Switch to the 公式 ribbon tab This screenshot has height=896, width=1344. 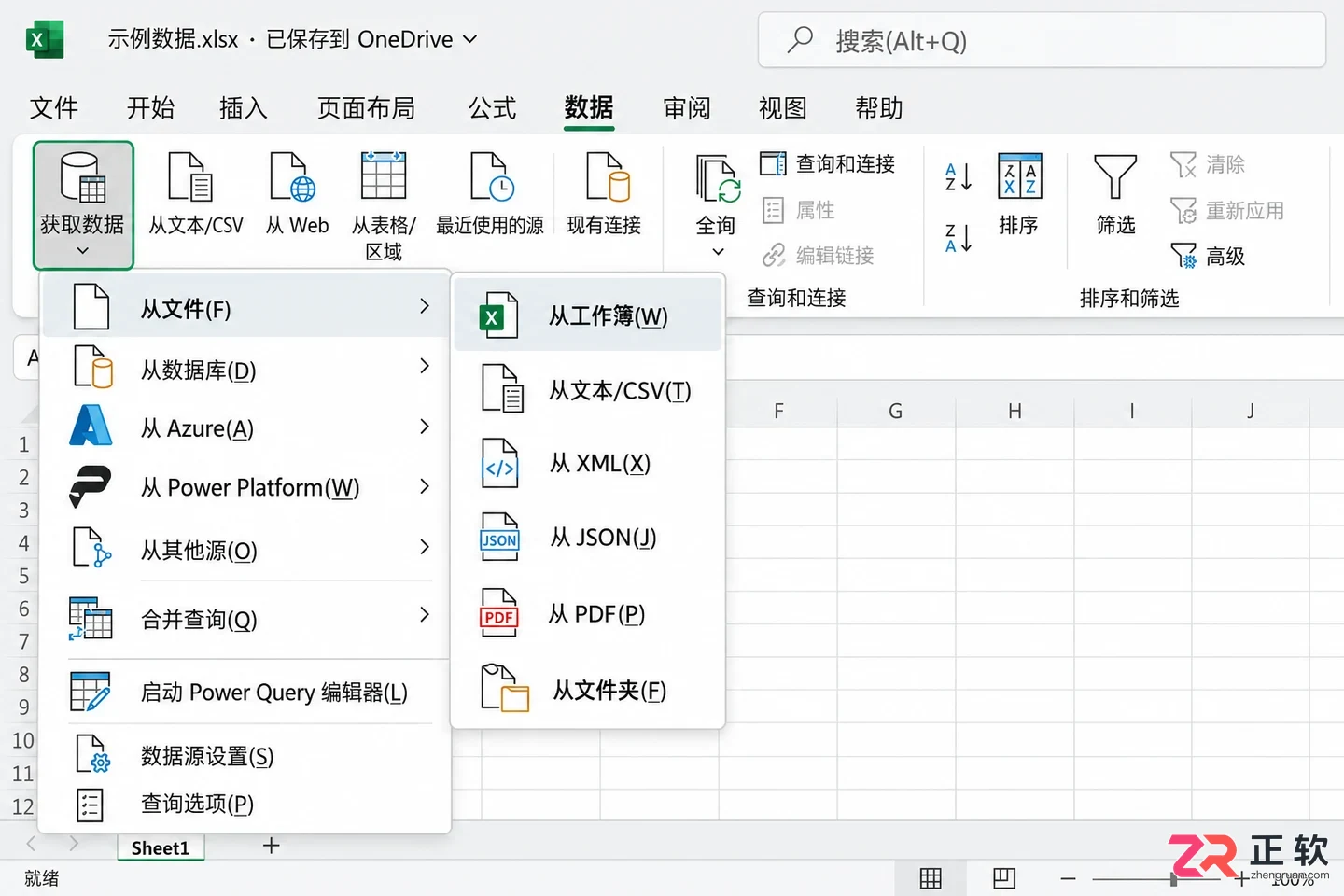(492, 108)
